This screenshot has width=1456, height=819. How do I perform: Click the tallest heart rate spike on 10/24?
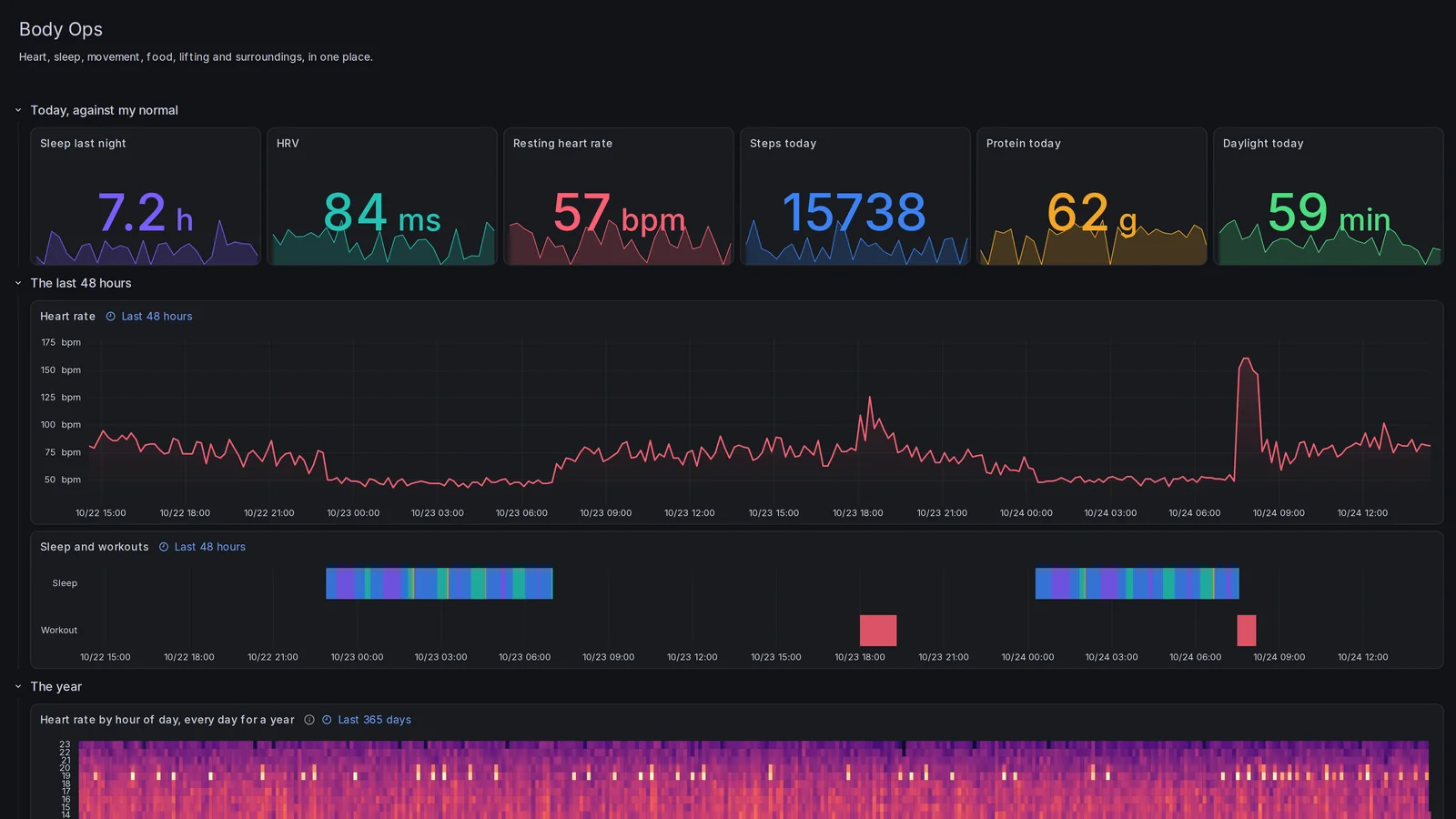[x=1246, y=360]
